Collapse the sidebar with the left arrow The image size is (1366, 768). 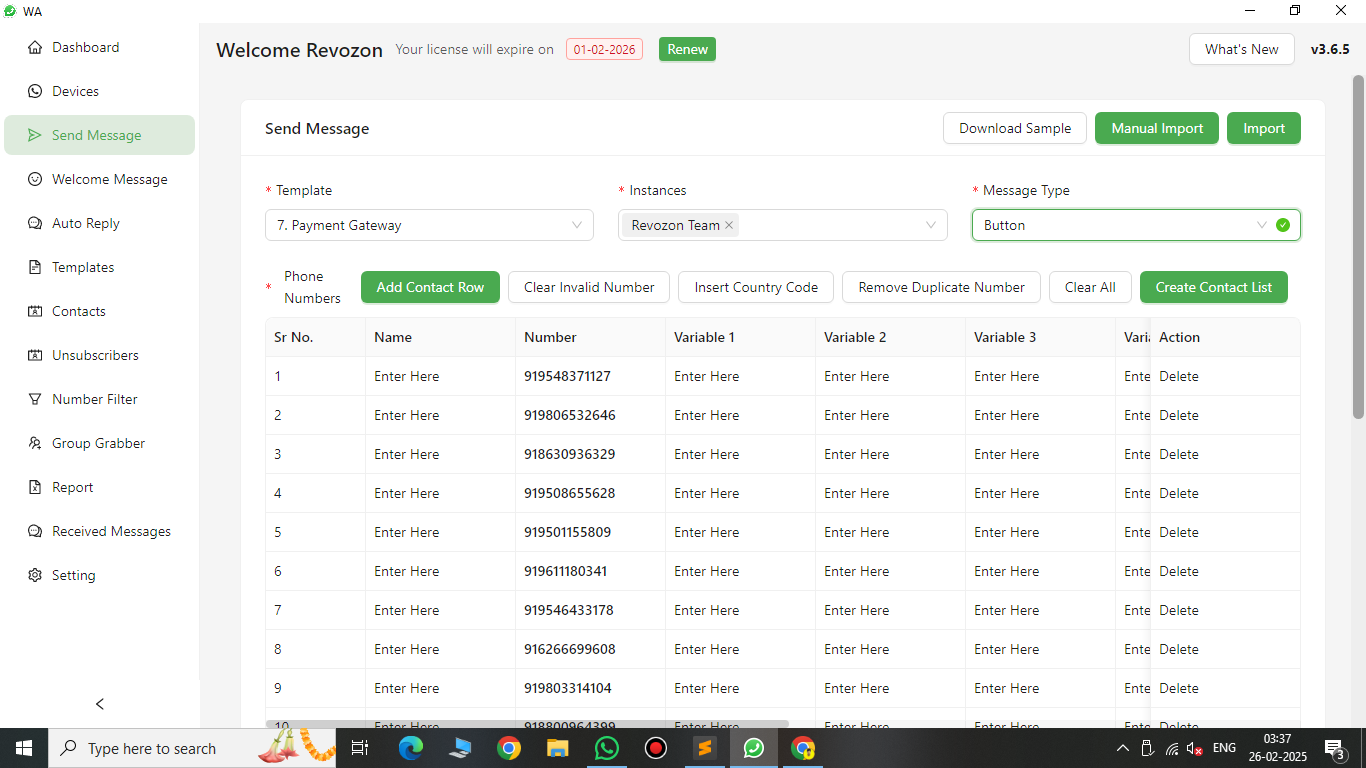99,704
